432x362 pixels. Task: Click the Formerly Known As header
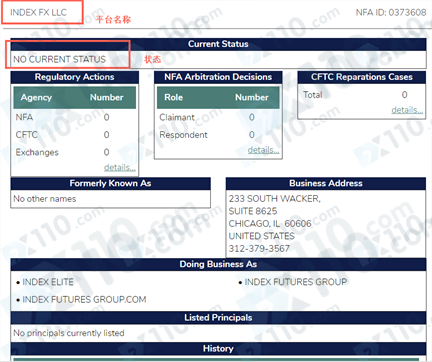pyautogui.click(x=110, y=183)
